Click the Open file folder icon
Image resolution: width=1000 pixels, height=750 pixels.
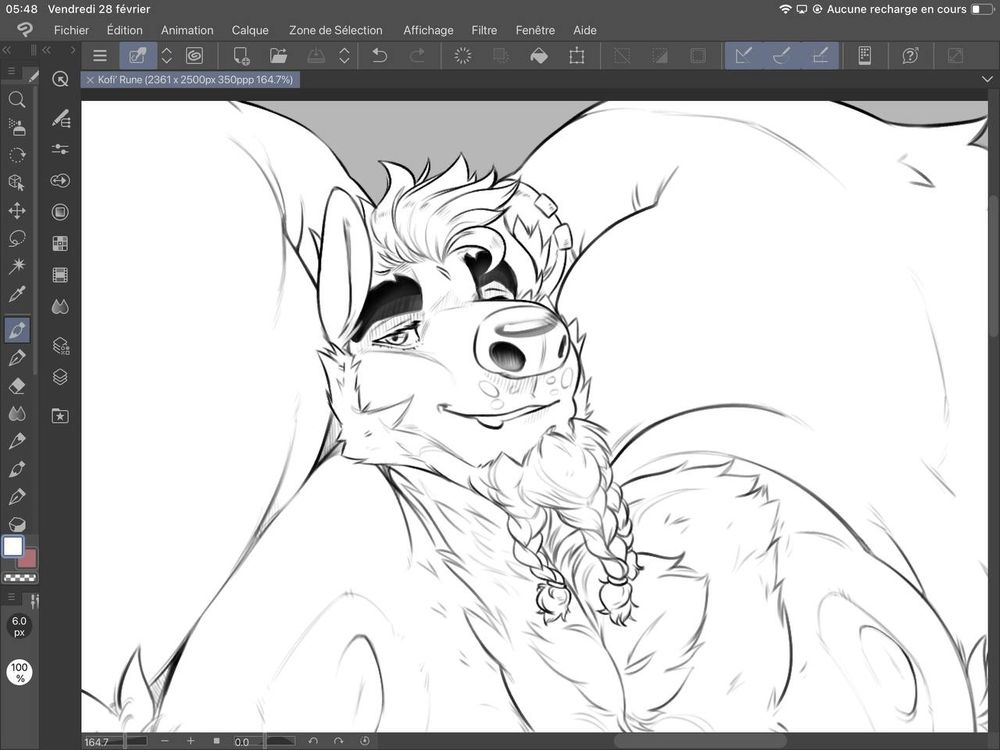pyautogui.click(x=278, y=55)
